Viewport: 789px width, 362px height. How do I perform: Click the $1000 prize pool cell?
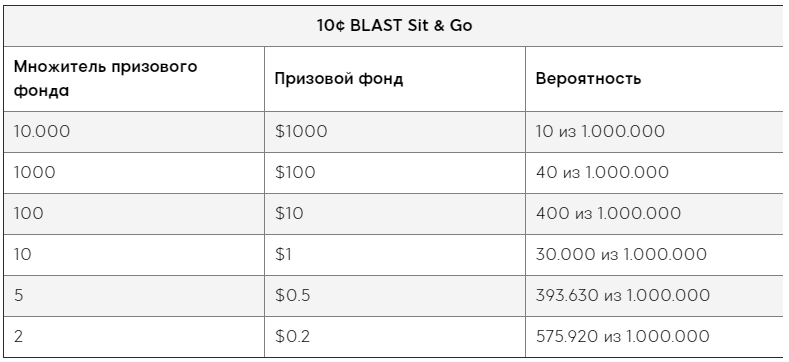pyautogui.click(x=395, y=132)
